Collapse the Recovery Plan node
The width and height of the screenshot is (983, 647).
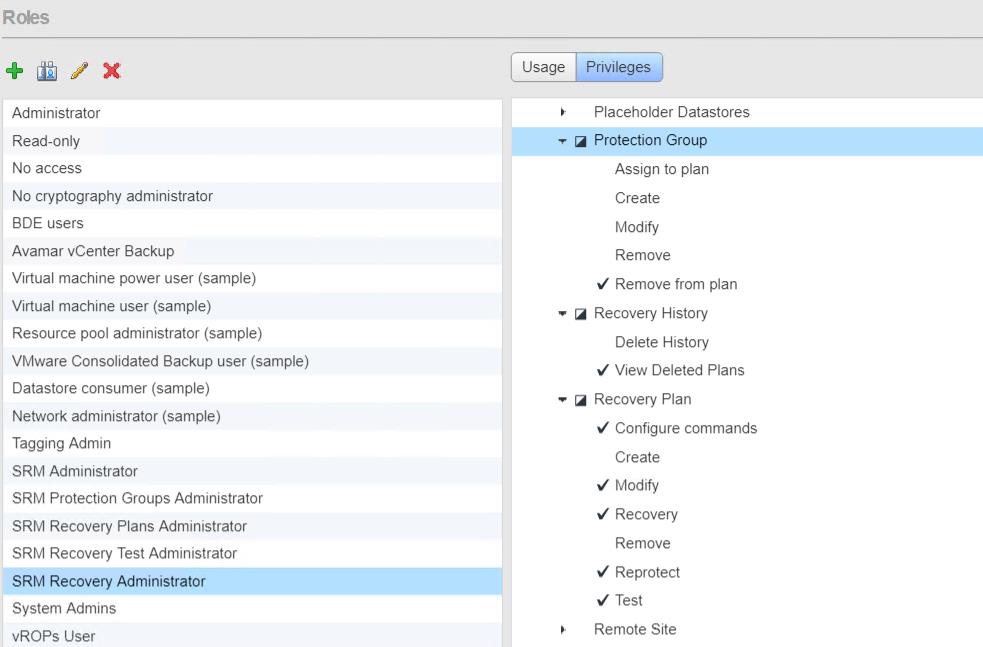point(562,399)
